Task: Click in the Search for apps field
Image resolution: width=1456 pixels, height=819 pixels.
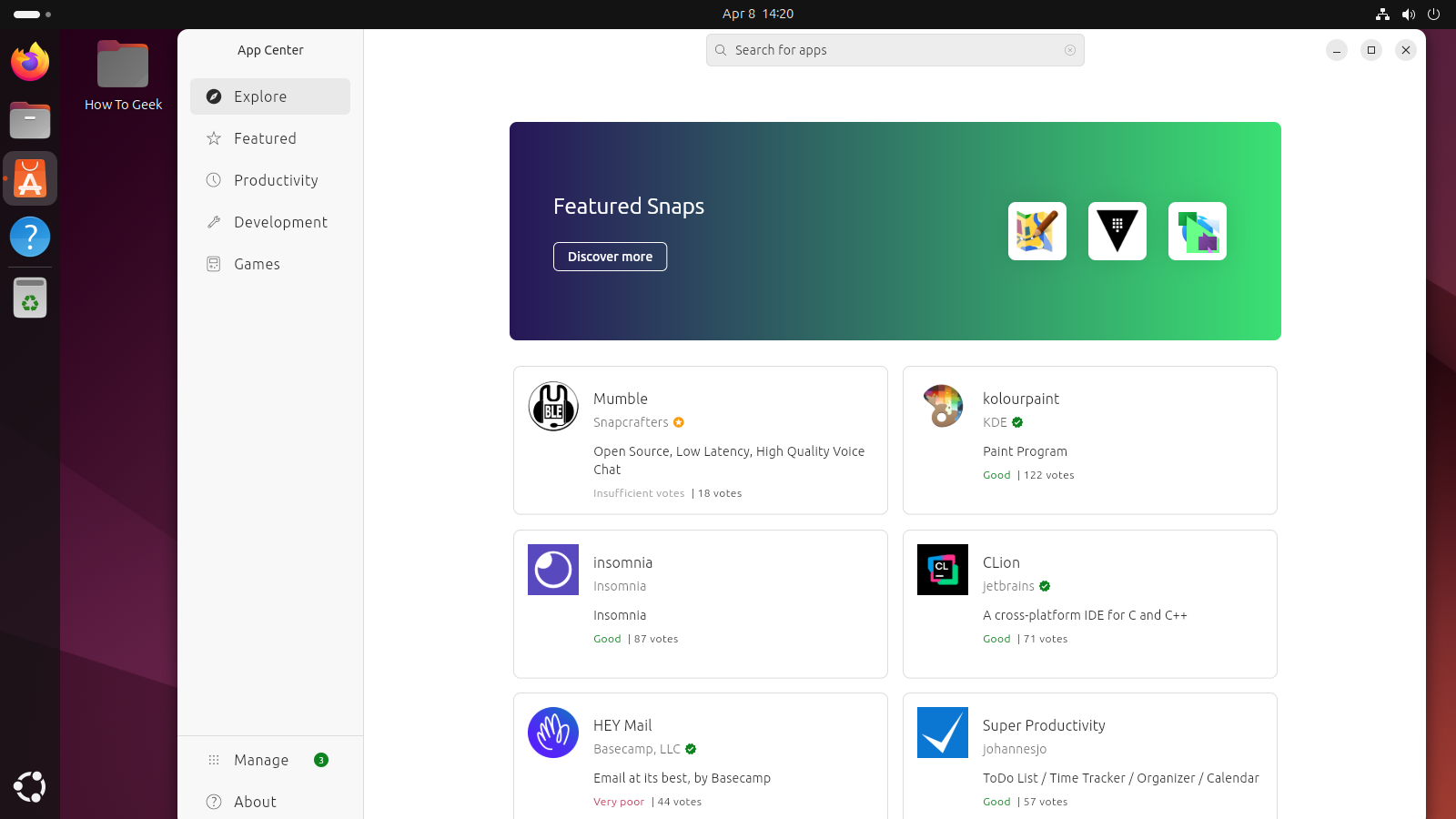Action: 895,50
